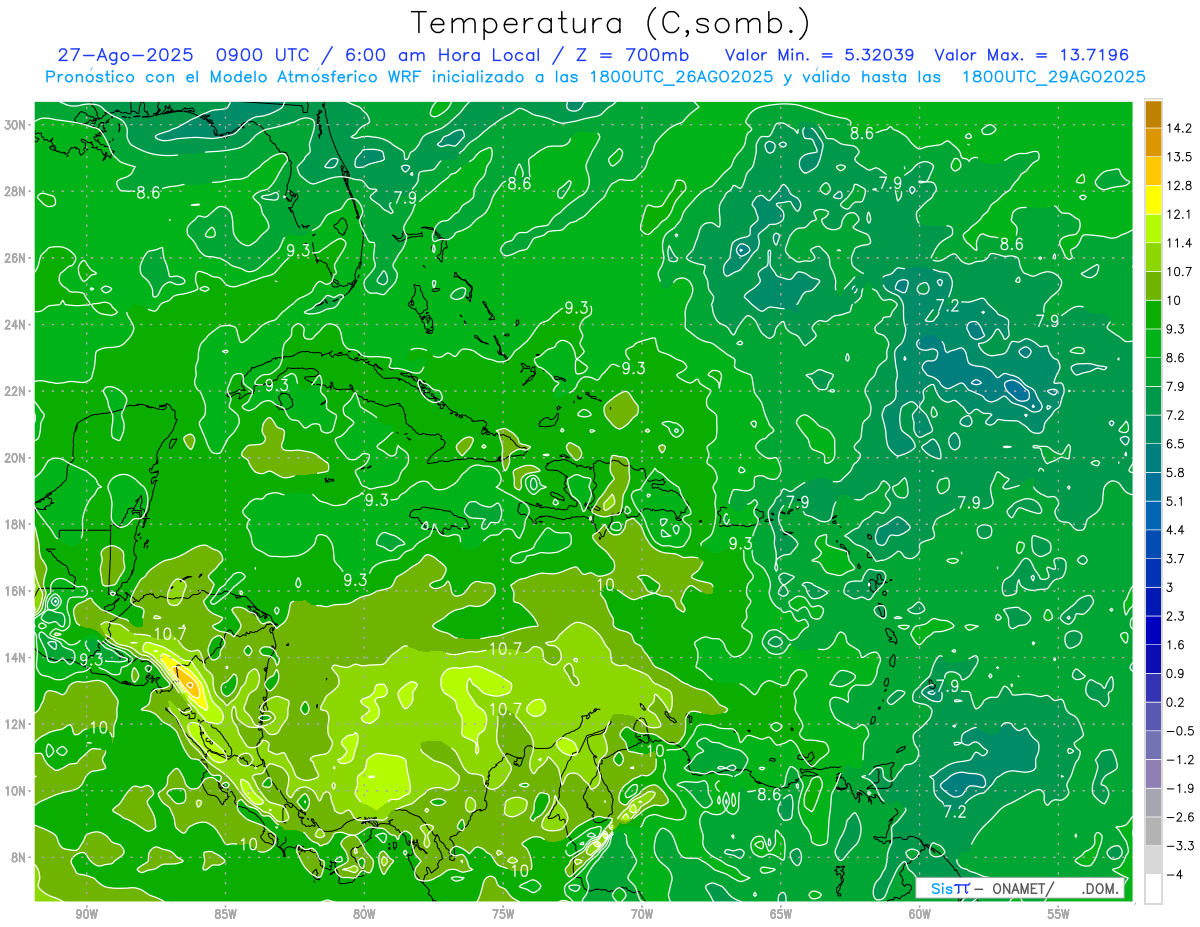
Task: Click the "0.2" value on the color scale
Action: (x=1176, y=702)
